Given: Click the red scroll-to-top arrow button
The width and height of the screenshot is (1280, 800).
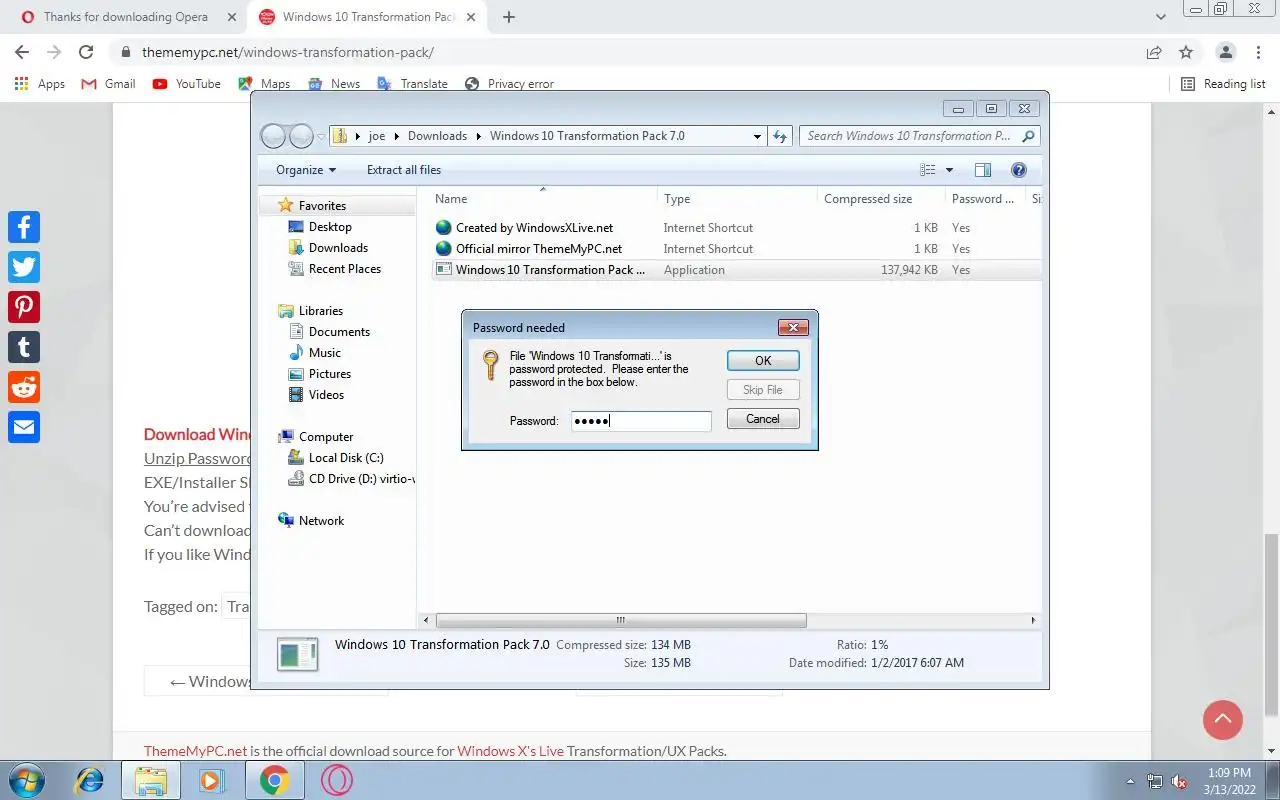Looking at the screenshot, I should click(x=1222, y=719).
